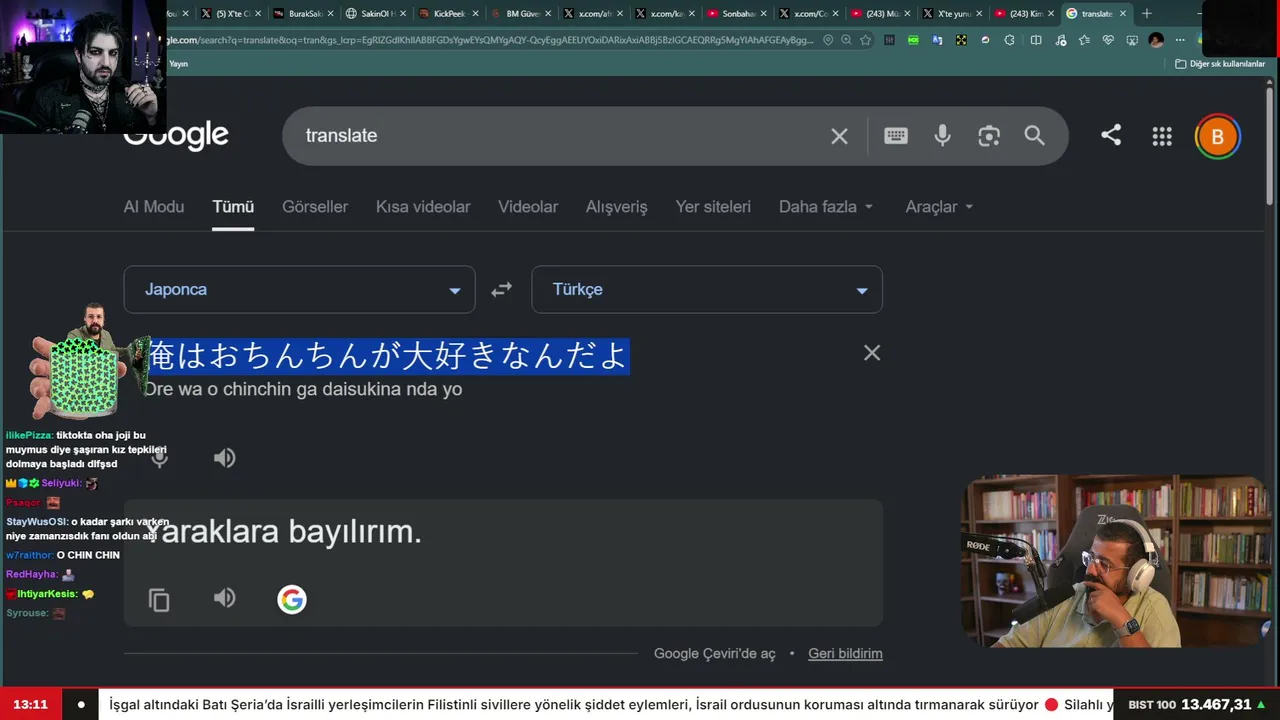Select the Tümü results tab
Screen dimensions: 1280x720
point(233,207)
